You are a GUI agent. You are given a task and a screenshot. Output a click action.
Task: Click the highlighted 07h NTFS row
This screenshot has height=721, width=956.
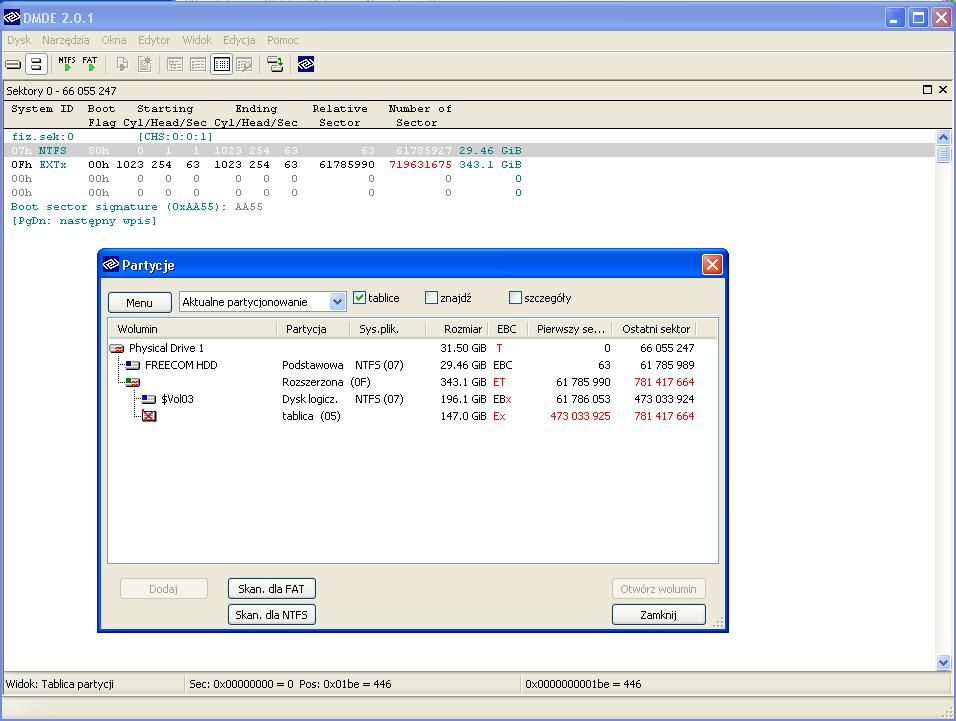pyautogui.click(x=469, y=151)
